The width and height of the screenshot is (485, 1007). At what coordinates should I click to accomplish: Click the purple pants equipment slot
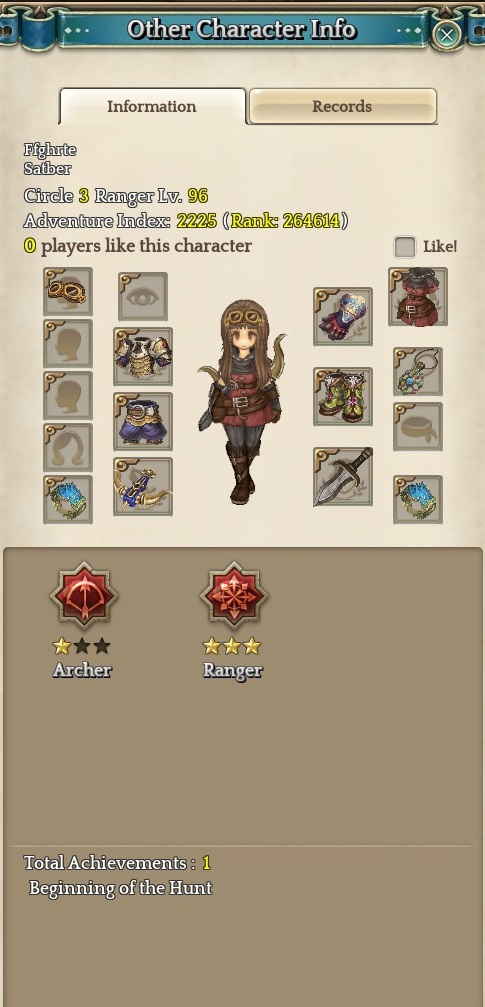click(143, 421)
